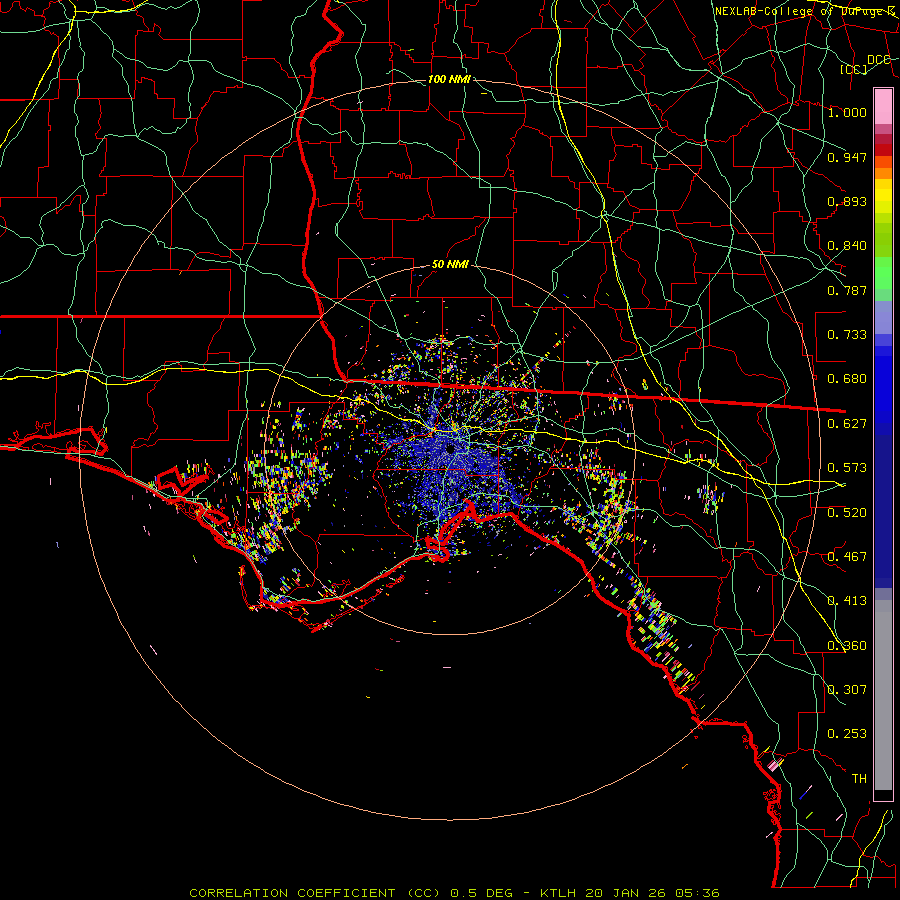Click the 50 NMI range ring label
This screenshot has height=900, width=900.
[x=450, y=265]
